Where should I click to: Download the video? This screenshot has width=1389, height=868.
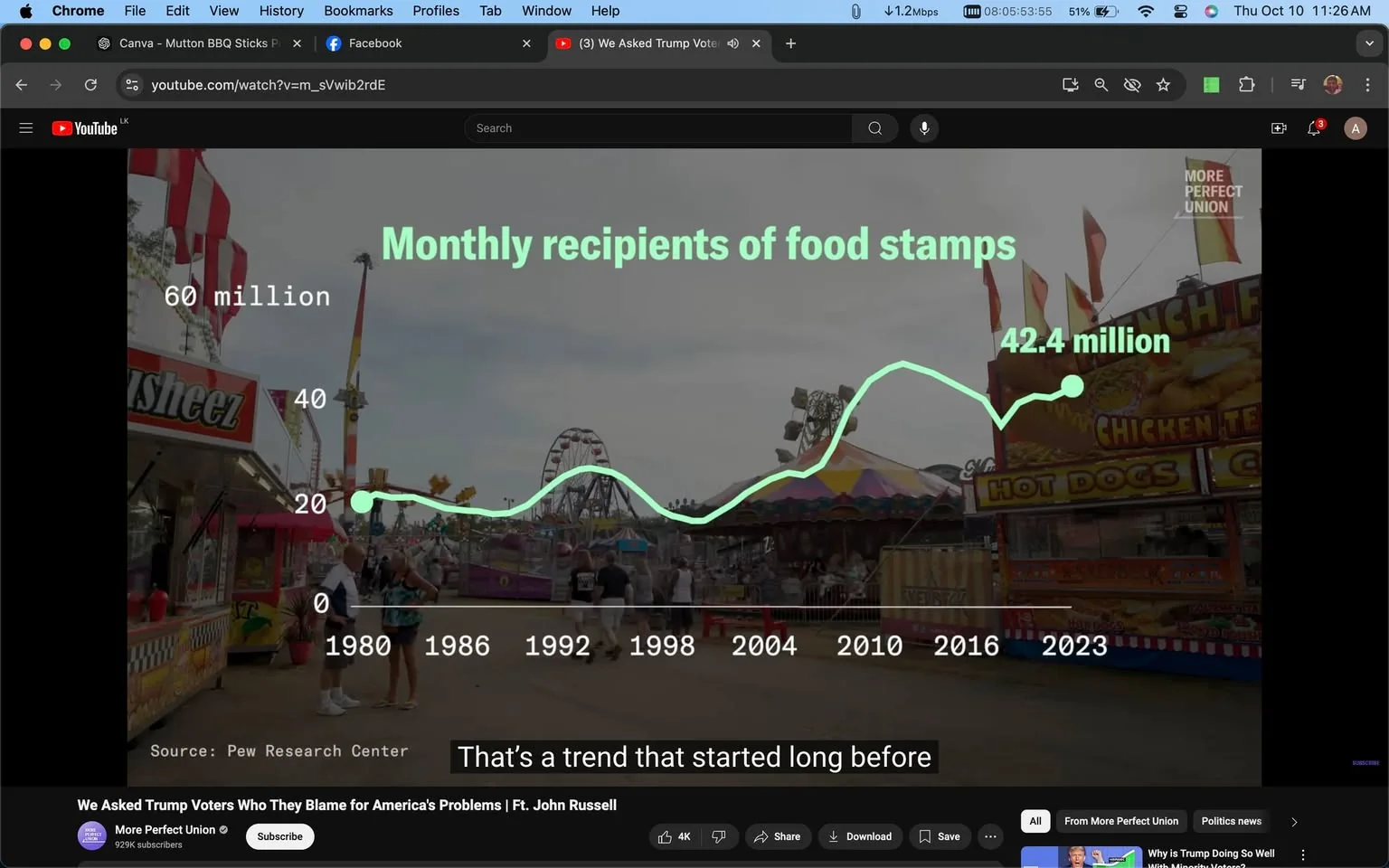point(860,837)
